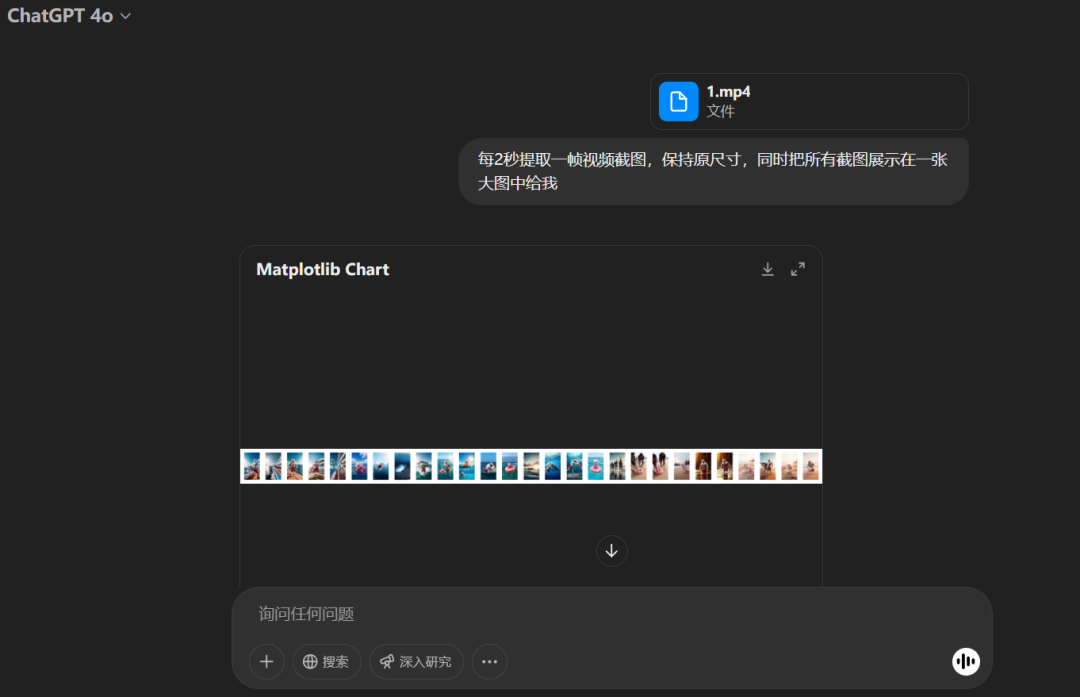Screen dimensions: 1080x697
Task: Start voice mode with the waveform button
Action: tap(965, 661)
